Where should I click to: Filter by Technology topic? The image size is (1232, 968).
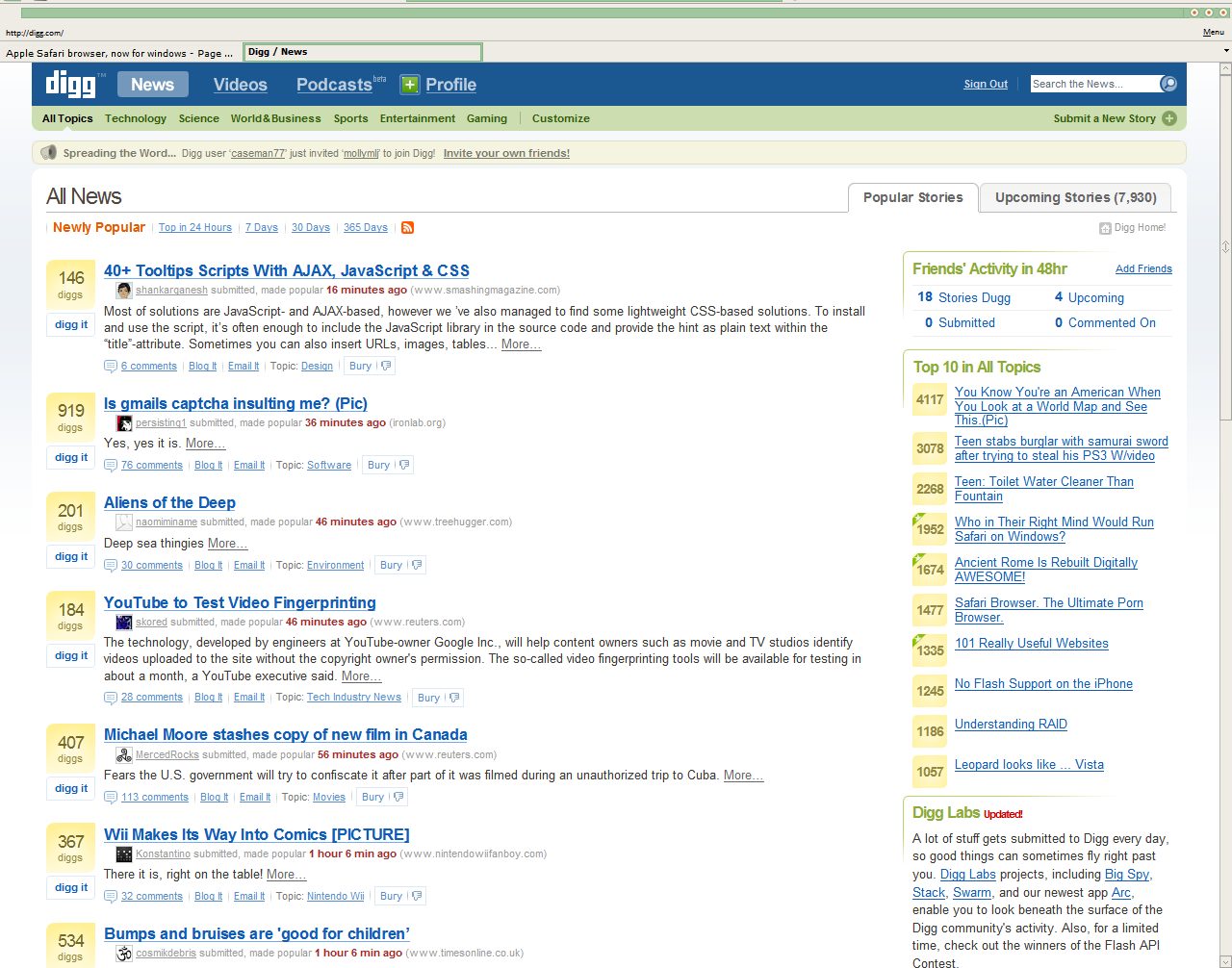[x=136, y=118]
